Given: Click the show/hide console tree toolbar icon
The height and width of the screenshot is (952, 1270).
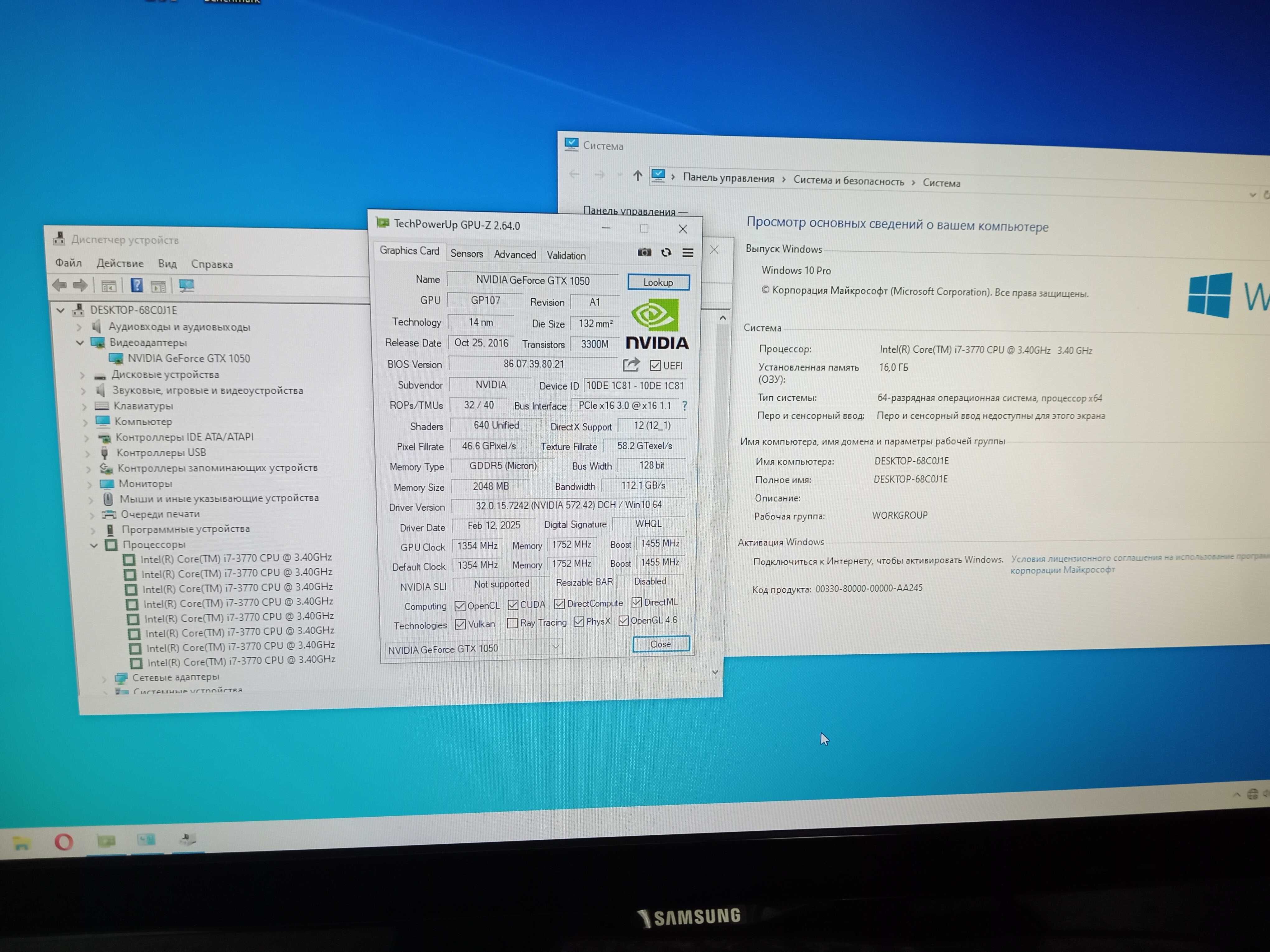Looking at the screenshot, I should (109, 286).
